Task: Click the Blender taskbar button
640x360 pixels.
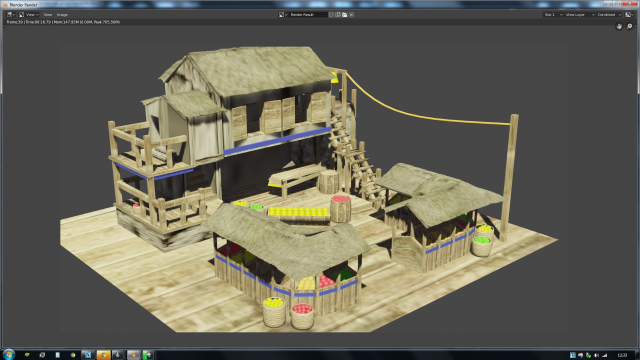Action: pyautogui.click(x=133, y=355)
